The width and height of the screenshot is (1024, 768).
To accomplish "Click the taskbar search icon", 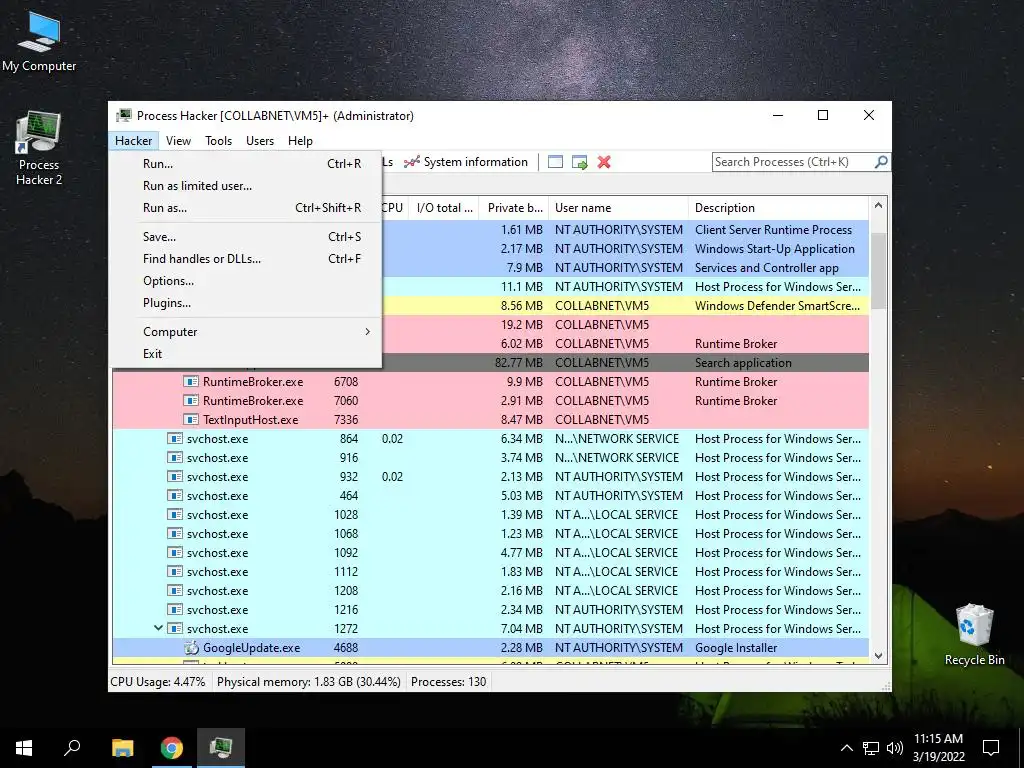I will pos(72,748).
